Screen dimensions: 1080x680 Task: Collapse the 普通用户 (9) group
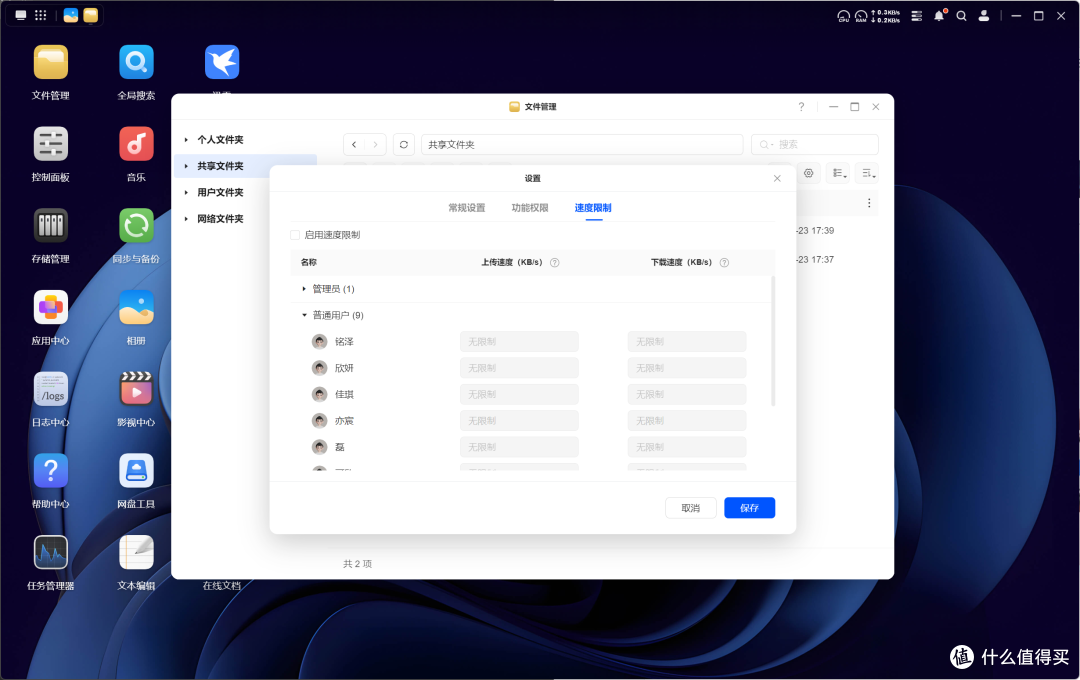click(304, 315)
